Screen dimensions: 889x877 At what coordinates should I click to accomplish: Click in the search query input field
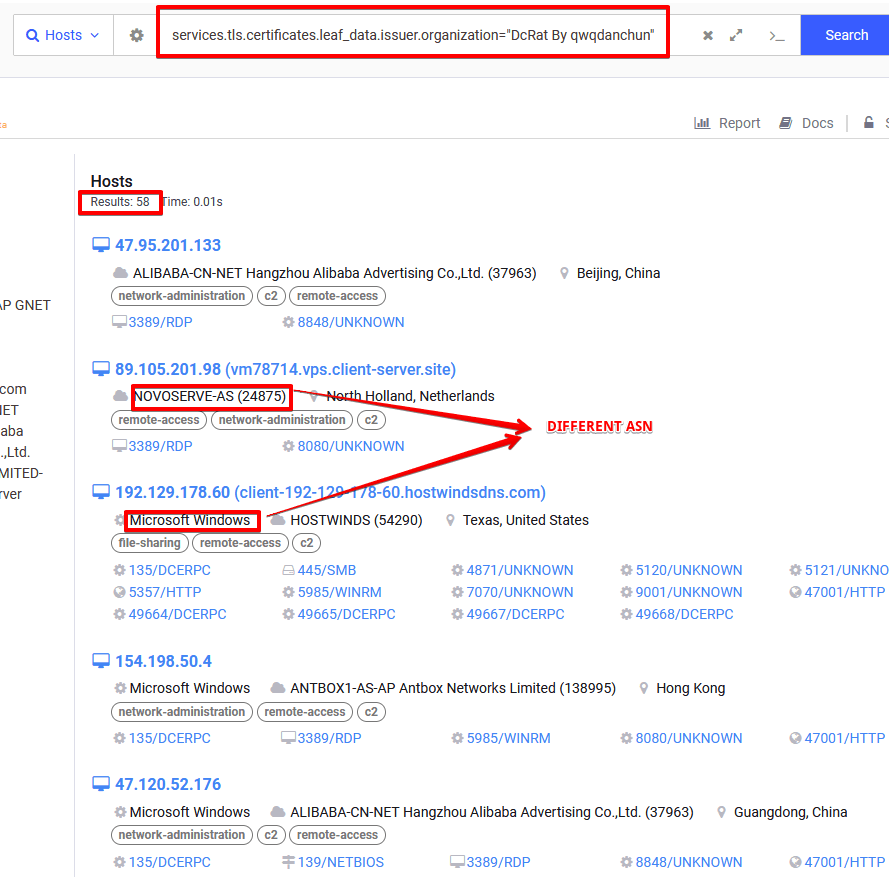point(412,35)
